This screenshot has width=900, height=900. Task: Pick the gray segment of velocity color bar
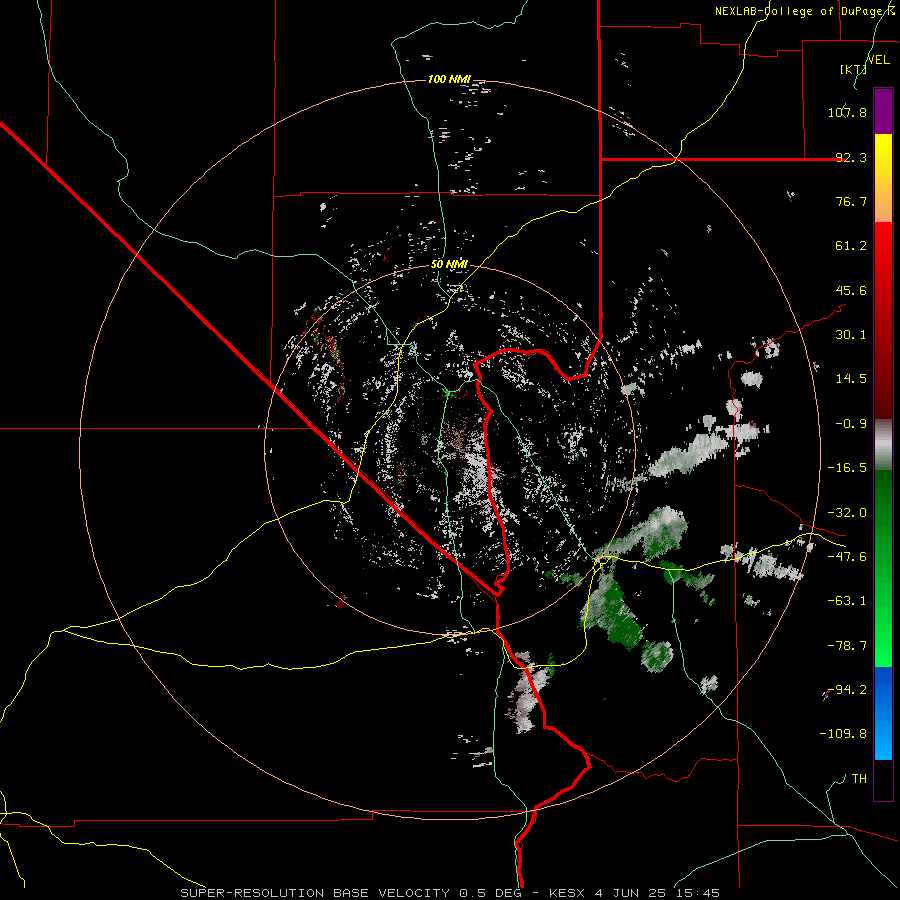pos(883,445)
